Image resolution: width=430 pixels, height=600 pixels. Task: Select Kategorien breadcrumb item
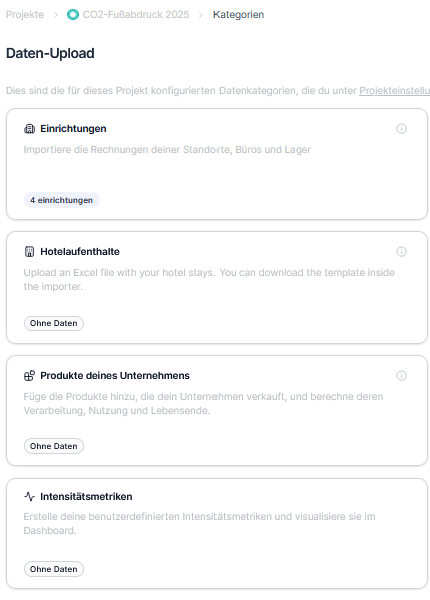point(238,15)
